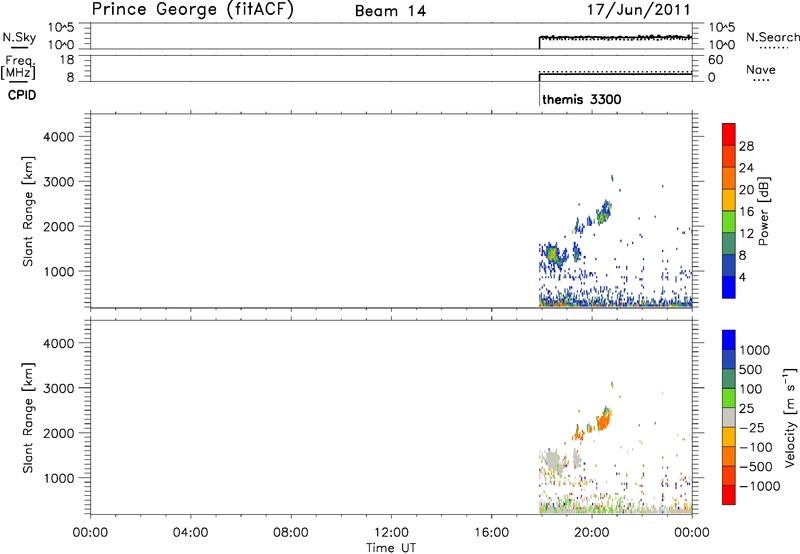The image size is (800, 554).
Task: Click the 'Slant Range [km]' label of velocity panel
Action: [28, 418]
